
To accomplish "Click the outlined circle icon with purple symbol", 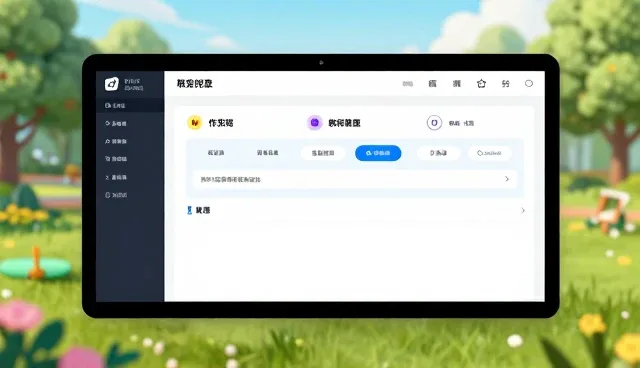I will (434, 122).
